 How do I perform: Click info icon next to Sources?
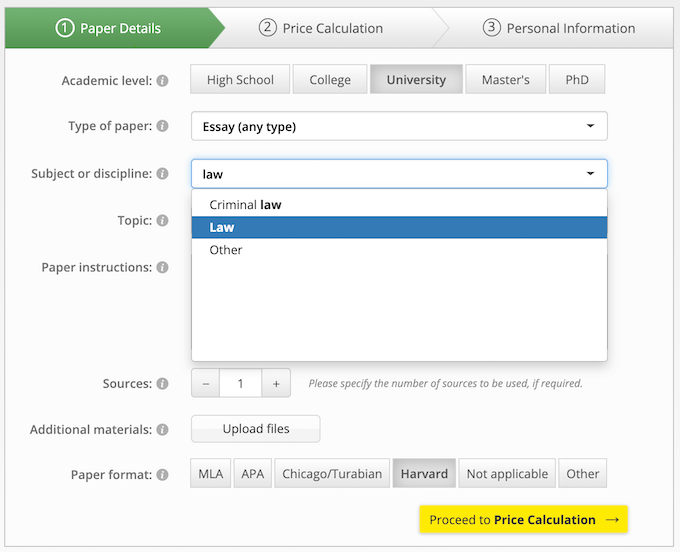(x=163, y=383)
